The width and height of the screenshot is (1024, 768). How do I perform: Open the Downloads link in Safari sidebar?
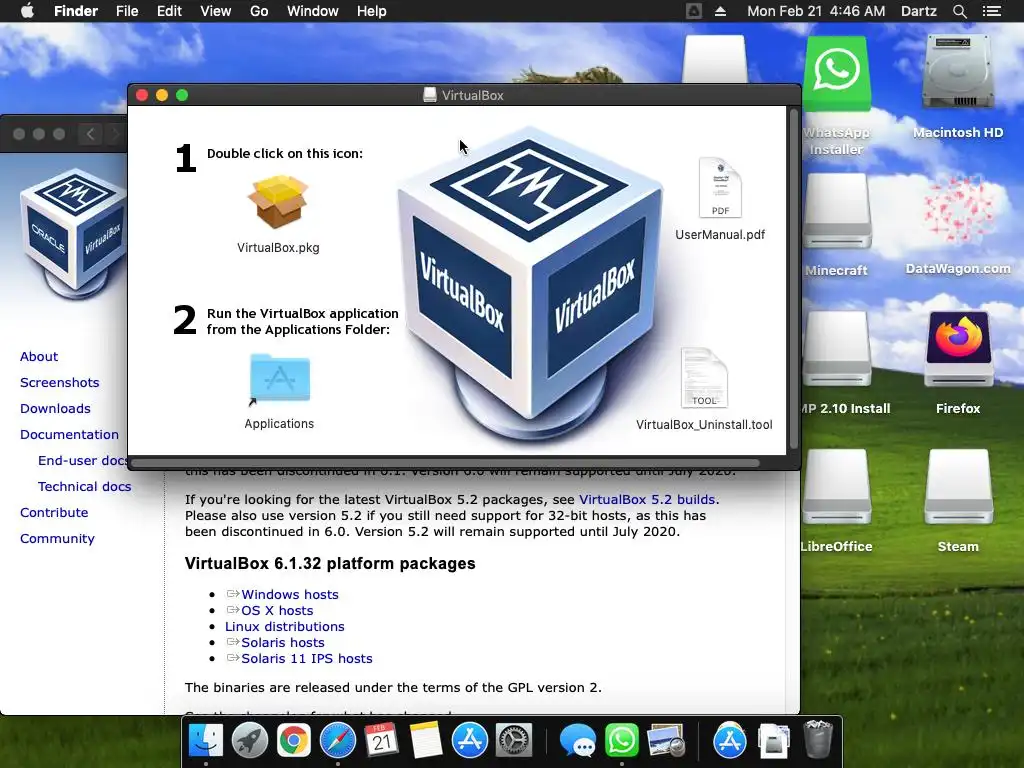click(55, 409)
